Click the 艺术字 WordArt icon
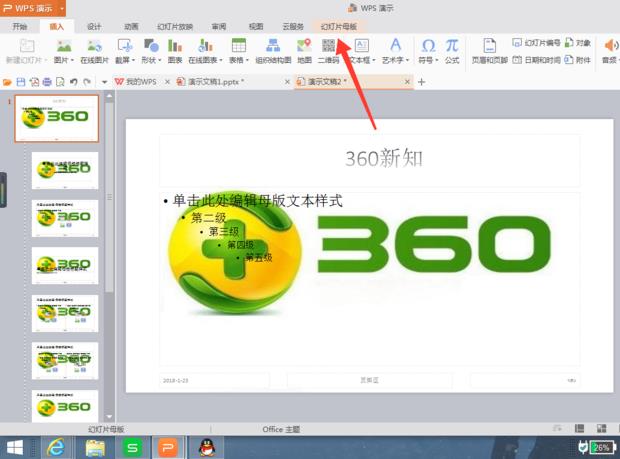The image size is (620, 459). [x=395, y=45]
